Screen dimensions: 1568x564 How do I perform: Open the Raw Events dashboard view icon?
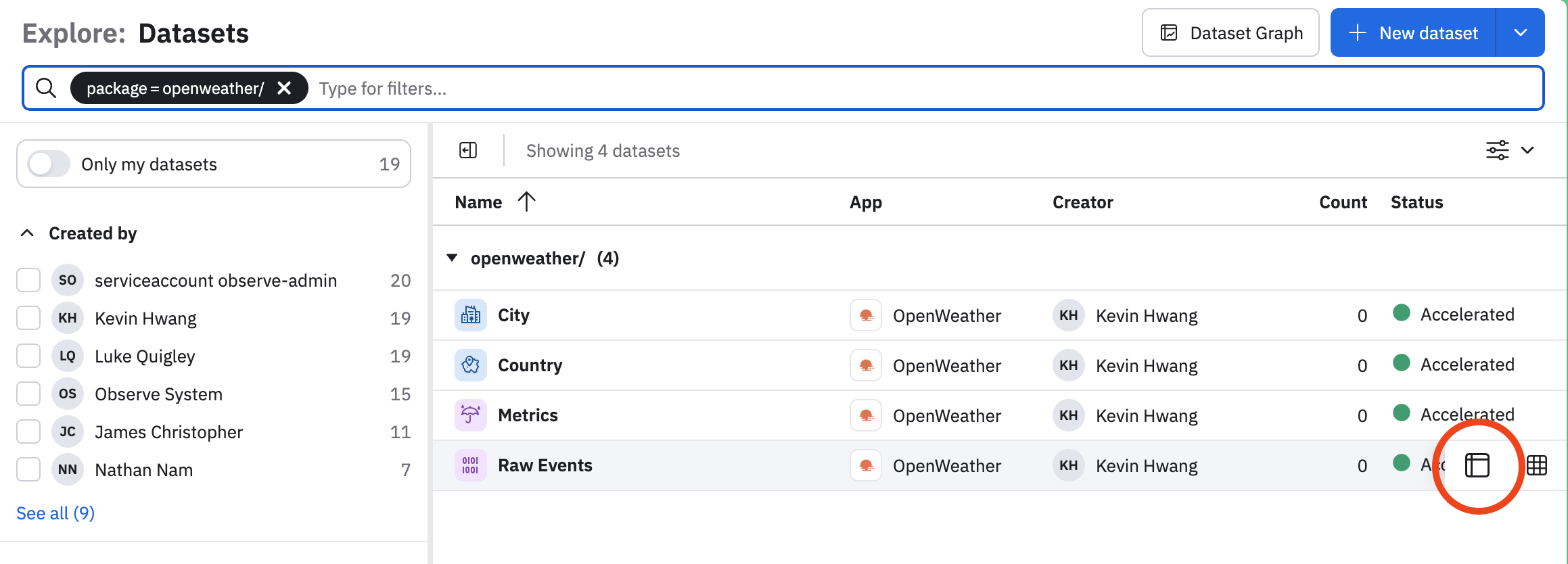[x=1477, y=465]
